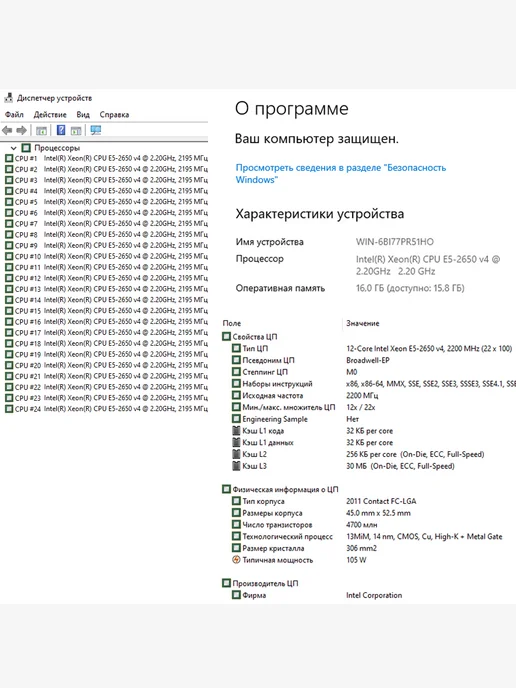This screenshot has width=516, height=688.
Task: Click the chip icon next to CPU #7
Action: (x=9, y=223)
